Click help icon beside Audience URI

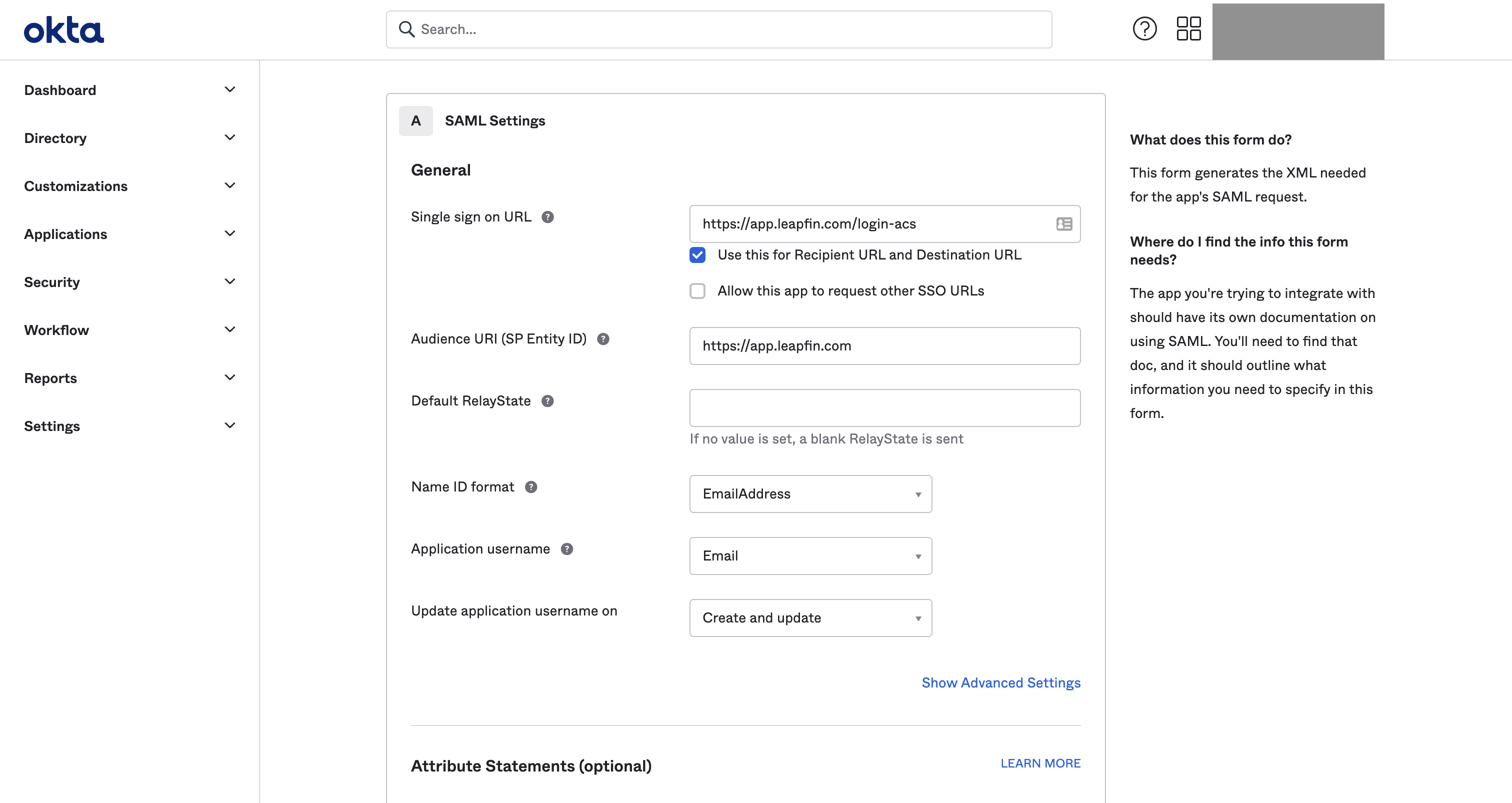pos(603,339)
